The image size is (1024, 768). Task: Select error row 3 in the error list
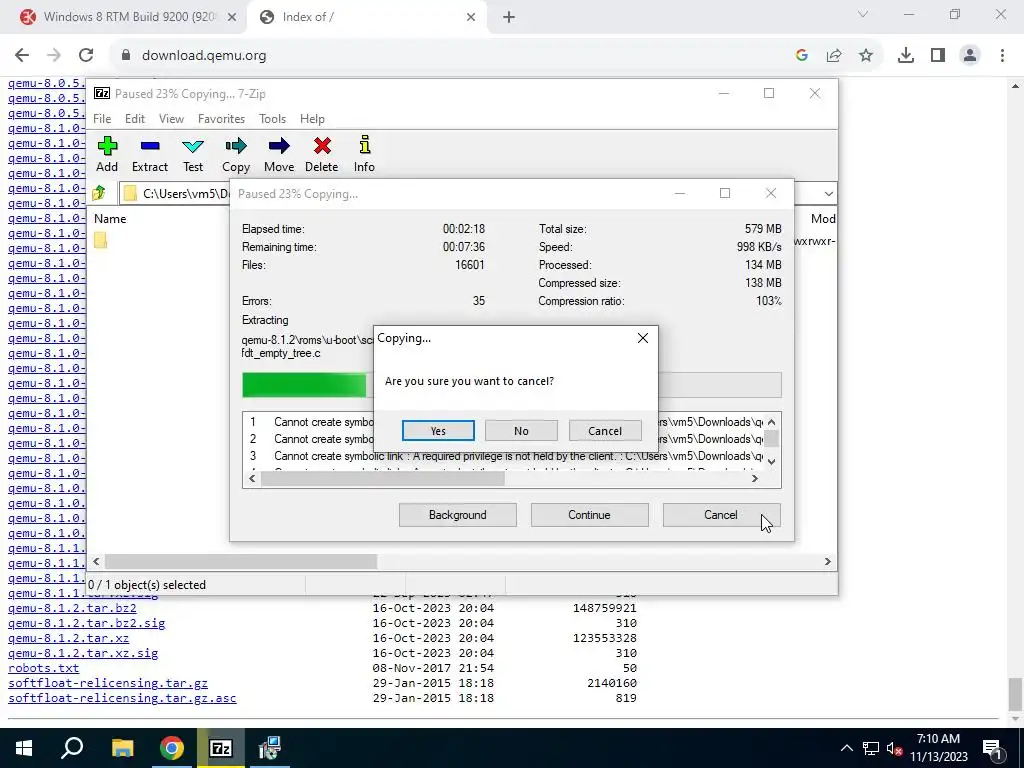tap(503, 456)
